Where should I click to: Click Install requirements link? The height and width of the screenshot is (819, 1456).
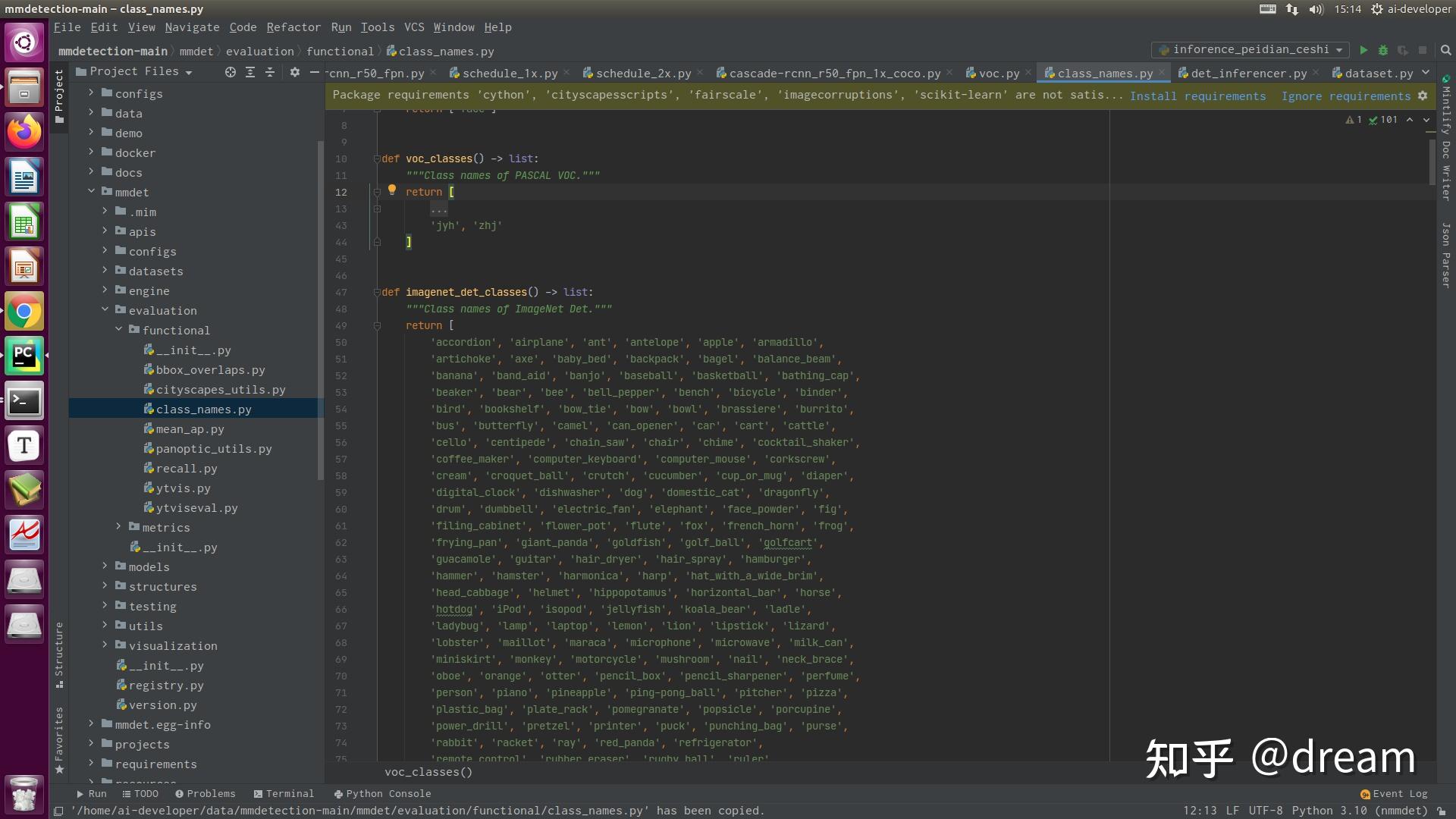point(1197,96)
